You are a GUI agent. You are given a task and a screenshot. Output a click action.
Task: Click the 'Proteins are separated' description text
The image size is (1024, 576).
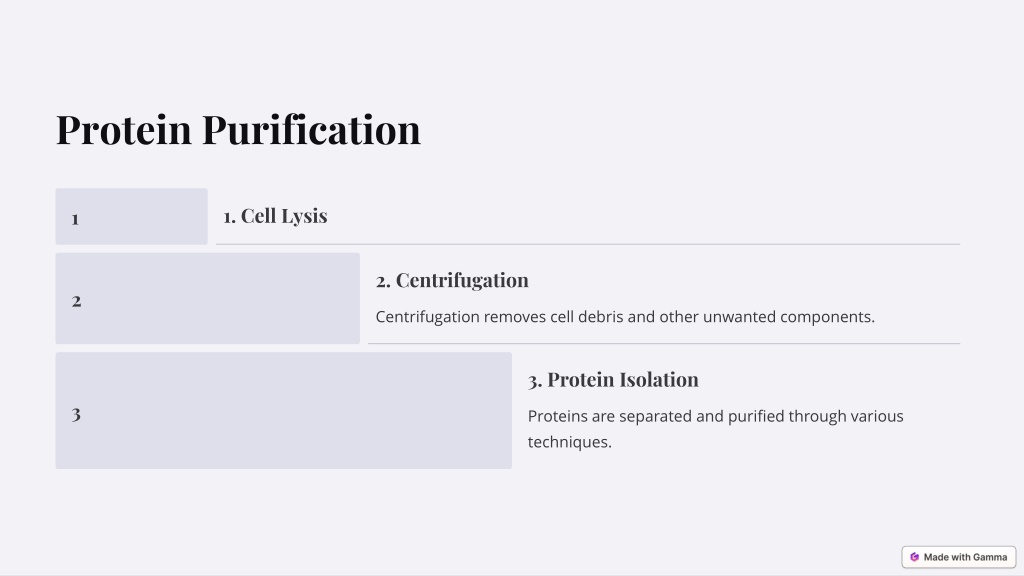[x=716, y=429]
